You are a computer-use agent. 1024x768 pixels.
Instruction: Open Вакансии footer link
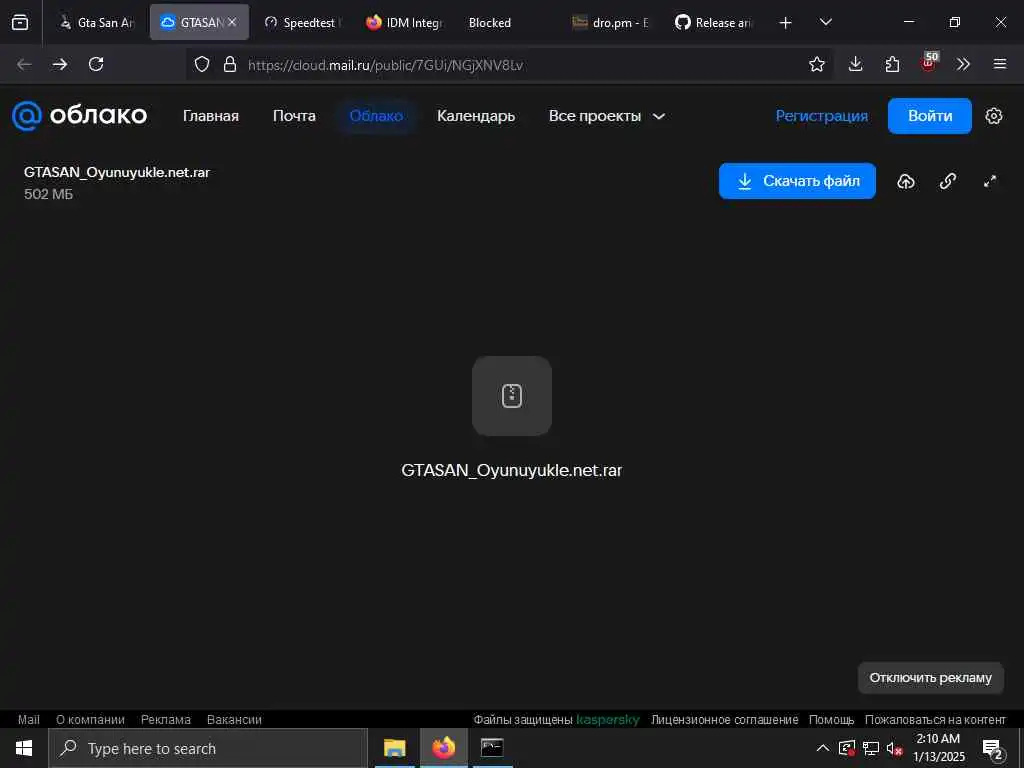(234, 719)
